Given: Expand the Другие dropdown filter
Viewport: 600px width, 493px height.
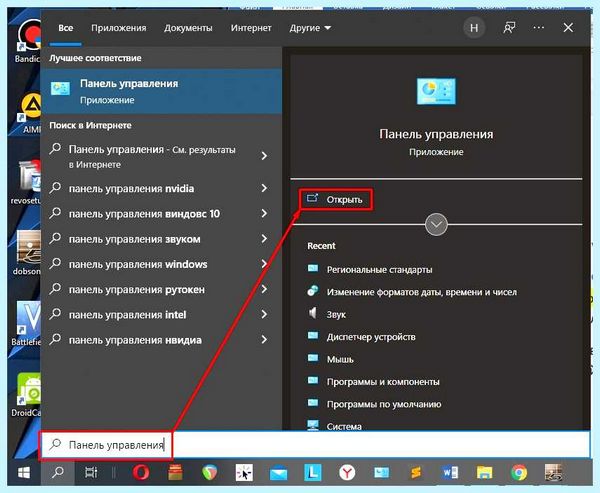Looking at the screenshot, I should pos(310,28).
